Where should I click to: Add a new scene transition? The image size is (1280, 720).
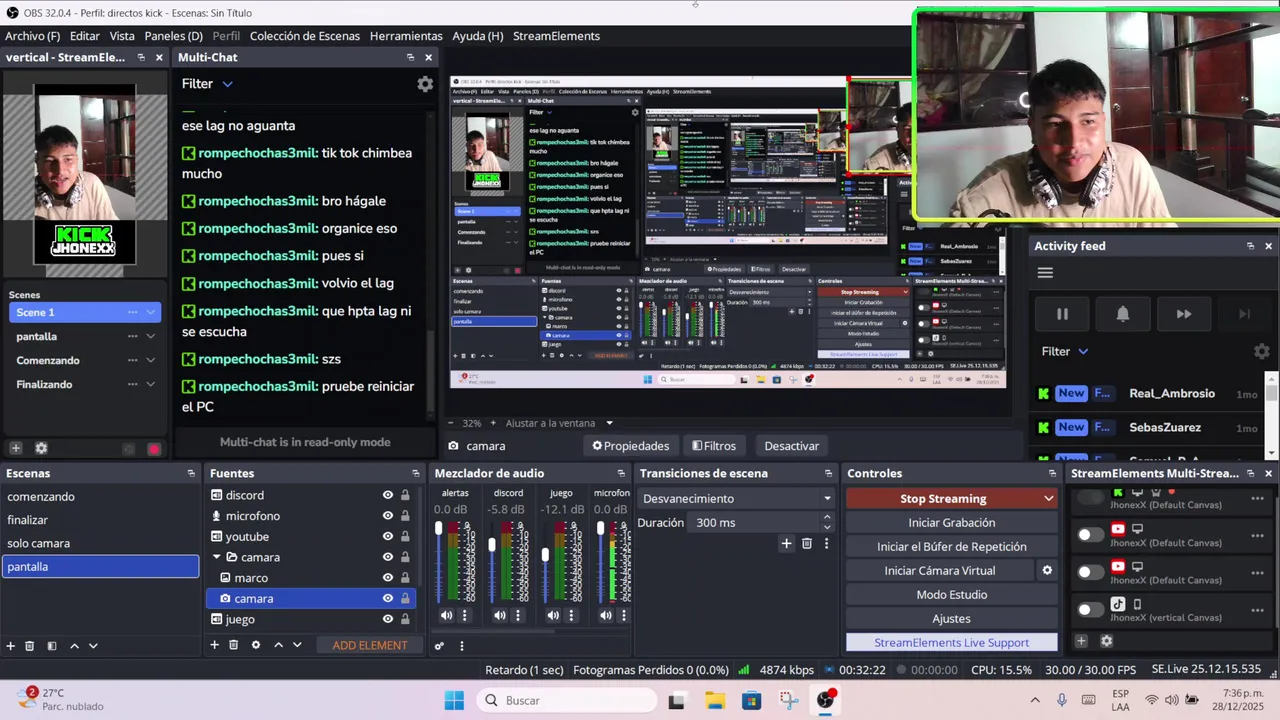pyautogui.click(x=786, y=543)
